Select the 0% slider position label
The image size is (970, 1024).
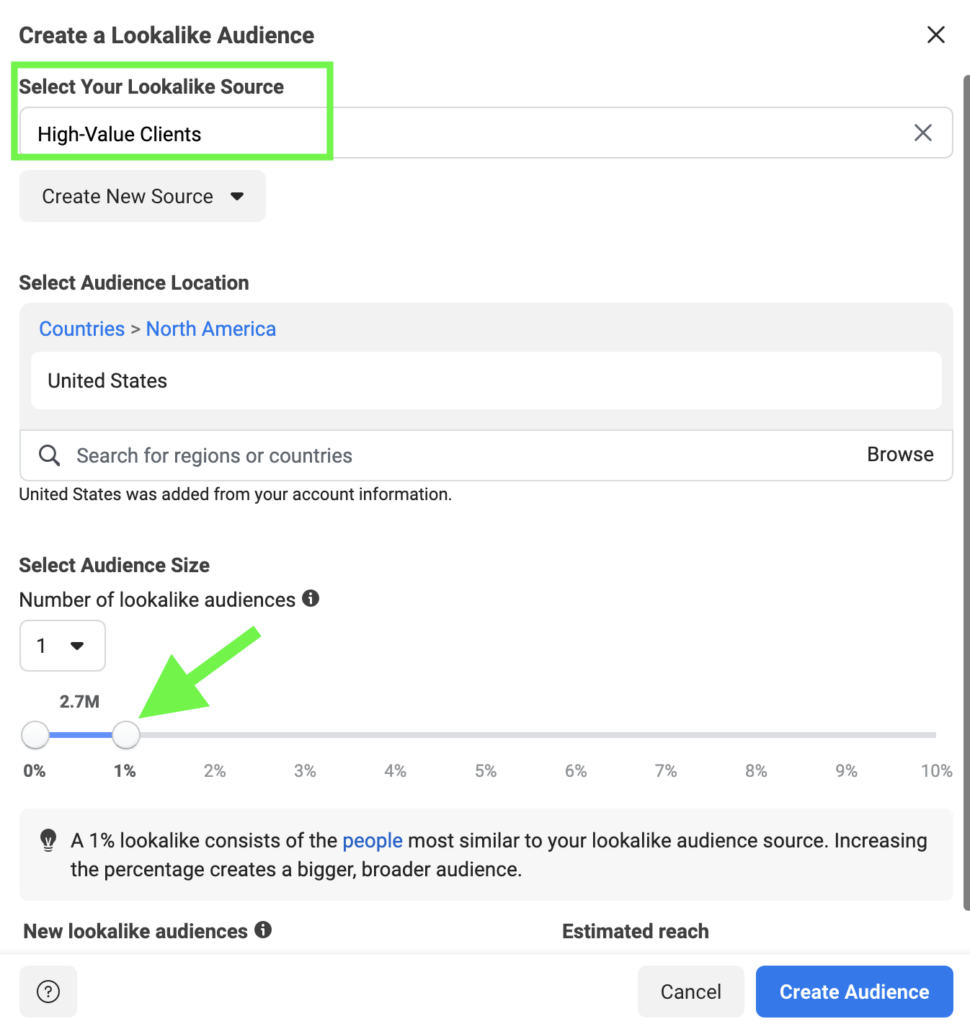tap(34, 770)
